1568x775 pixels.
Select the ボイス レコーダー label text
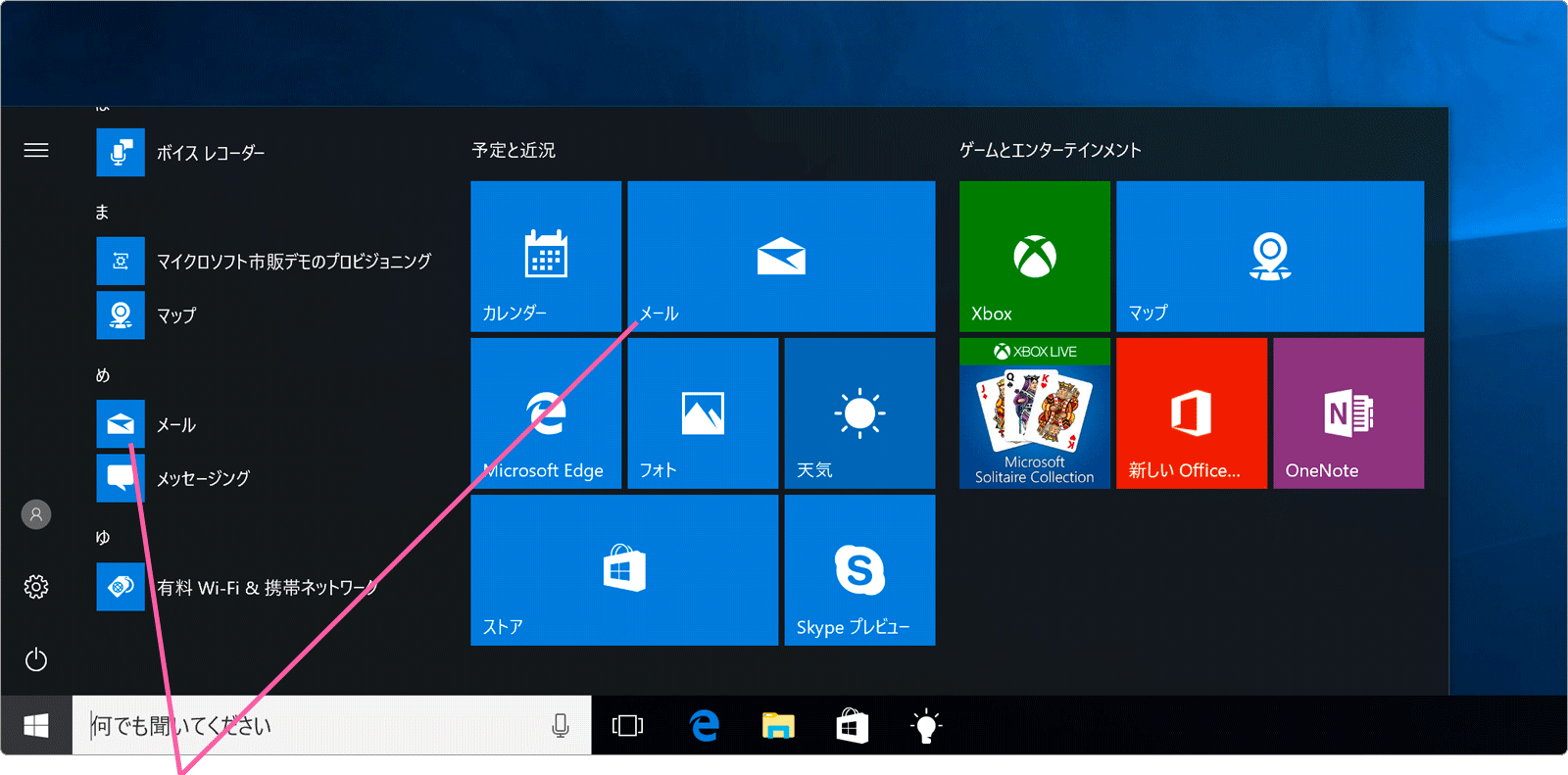pyautogui.click(x=211, y=153)
